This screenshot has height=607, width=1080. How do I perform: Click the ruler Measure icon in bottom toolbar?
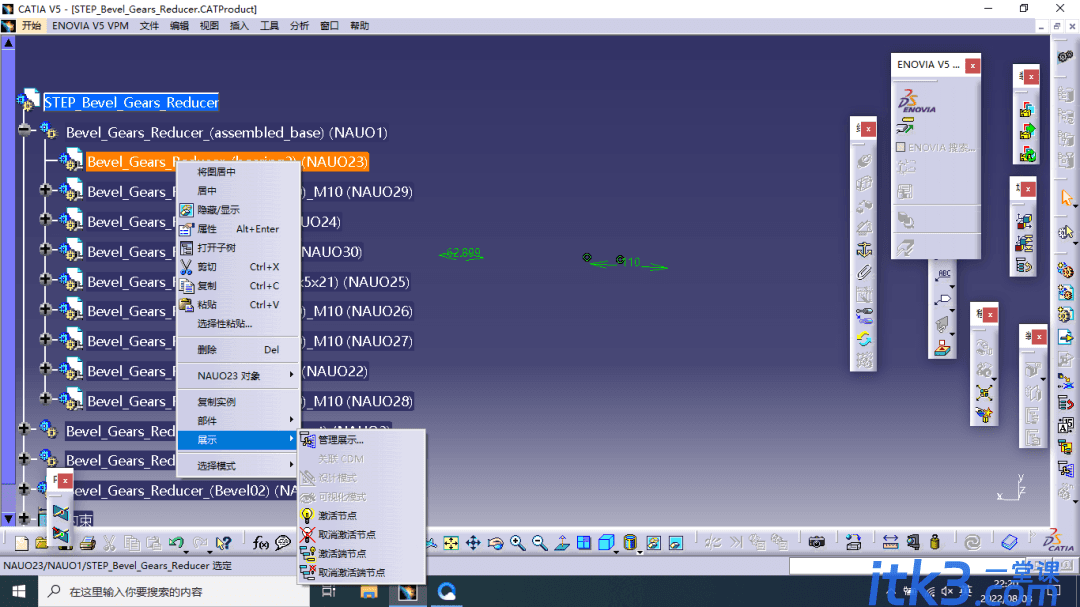point(890,544)
